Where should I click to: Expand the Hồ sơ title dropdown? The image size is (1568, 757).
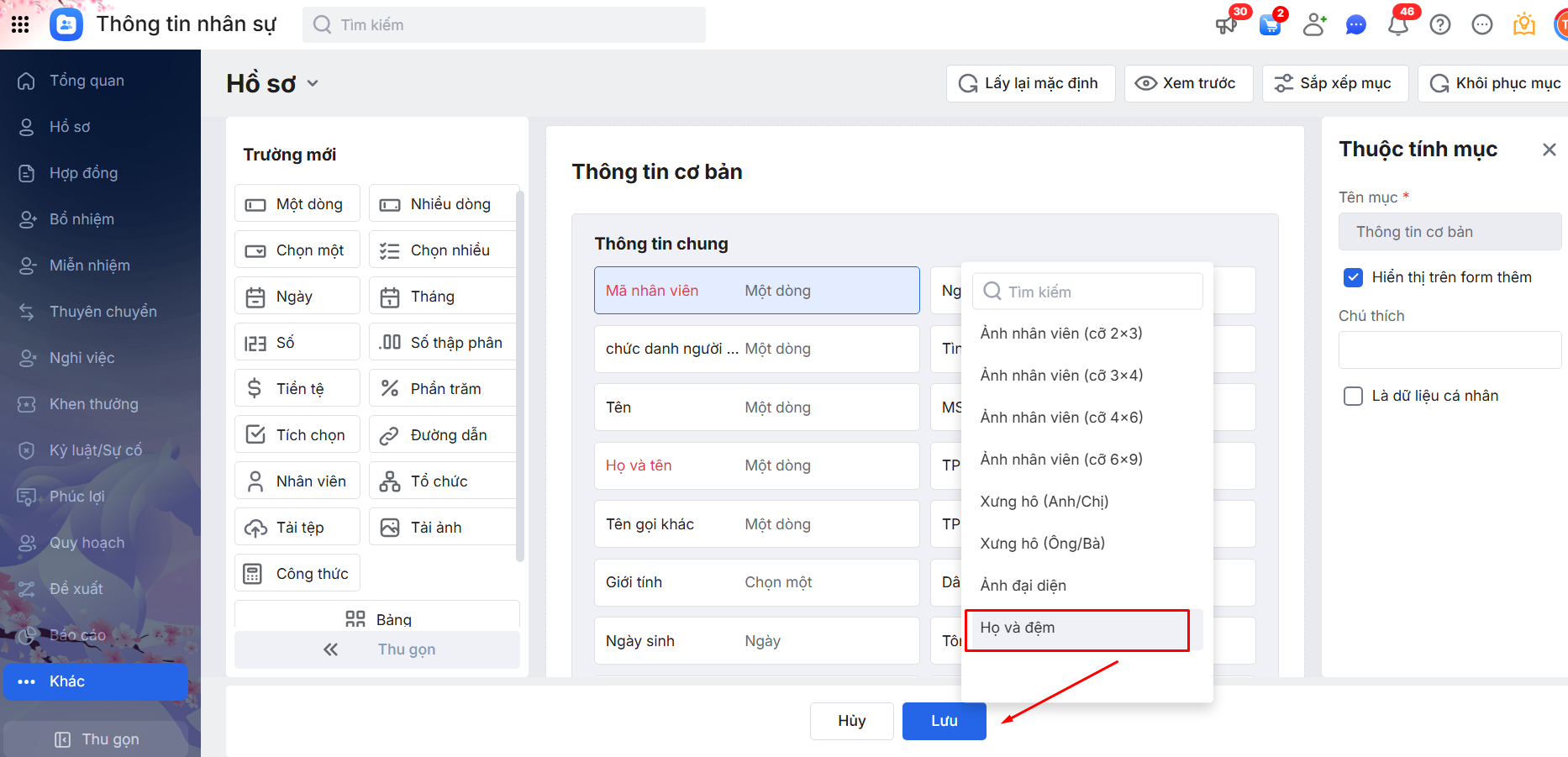pos(313,83)
